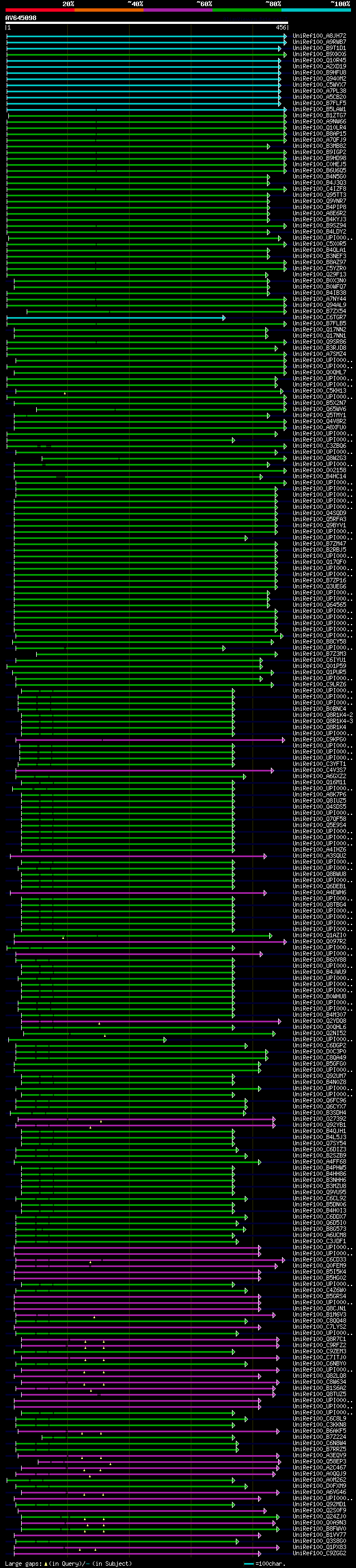Select the UniRef100_A7QFJ9 label

click(x=319, y=140)
